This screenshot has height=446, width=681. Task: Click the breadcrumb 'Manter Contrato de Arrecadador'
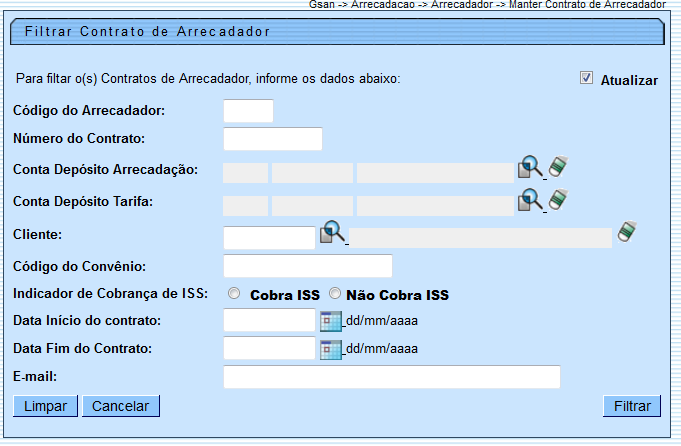(587, 4)
